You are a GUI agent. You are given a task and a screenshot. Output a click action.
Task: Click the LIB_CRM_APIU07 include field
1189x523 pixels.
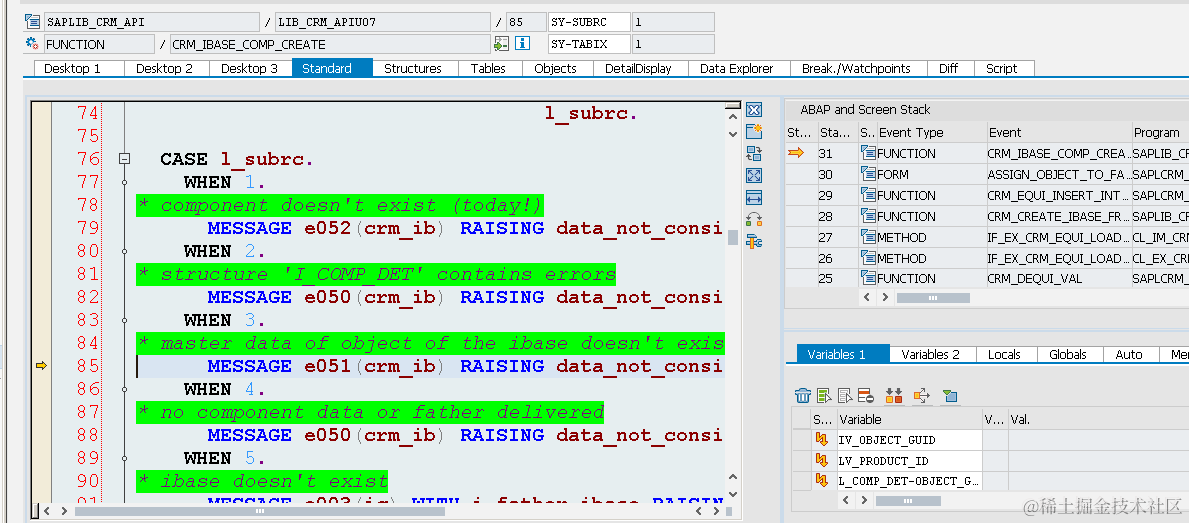[383, 22]
